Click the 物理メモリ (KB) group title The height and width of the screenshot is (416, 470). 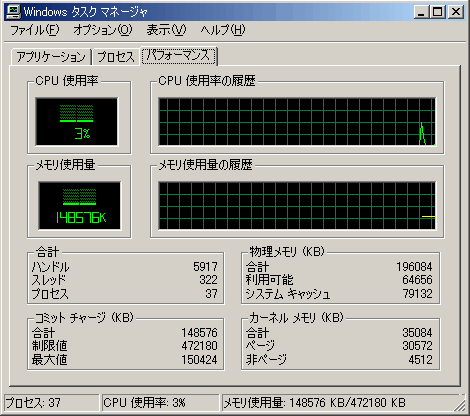287,252
